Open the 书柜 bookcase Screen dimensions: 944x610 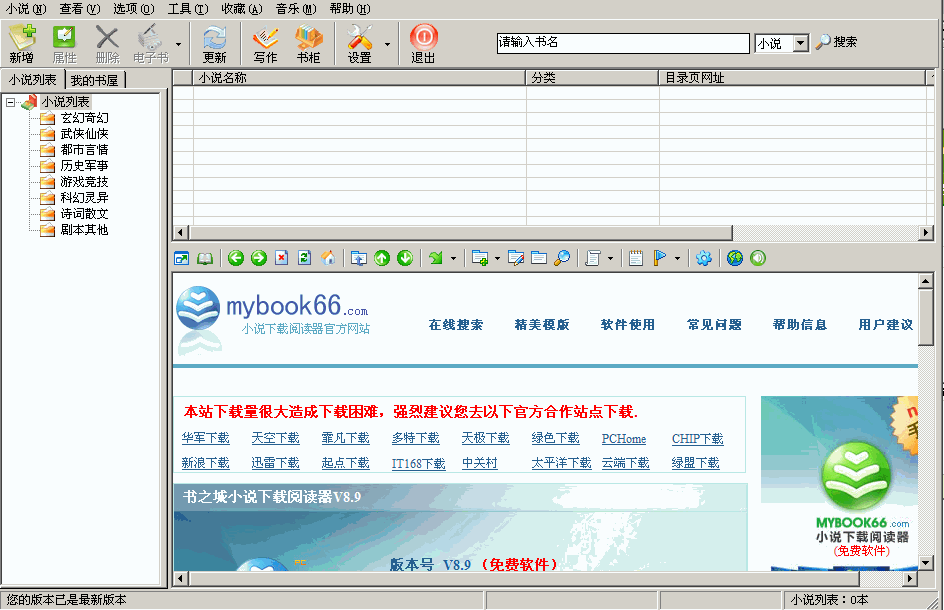point(308,44)
